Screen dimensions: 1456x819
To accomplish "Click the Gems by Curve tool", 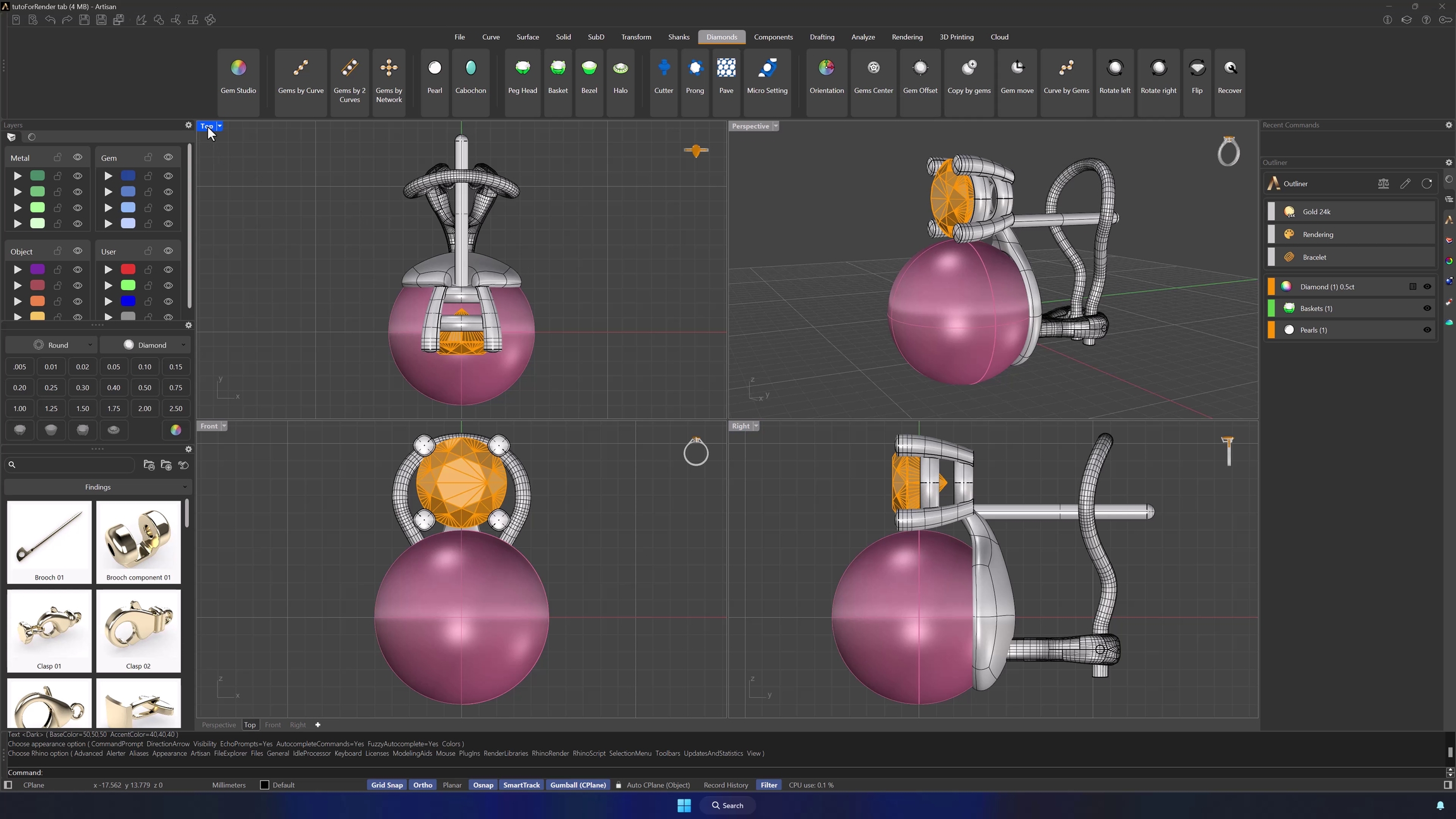I will [301, 75].
